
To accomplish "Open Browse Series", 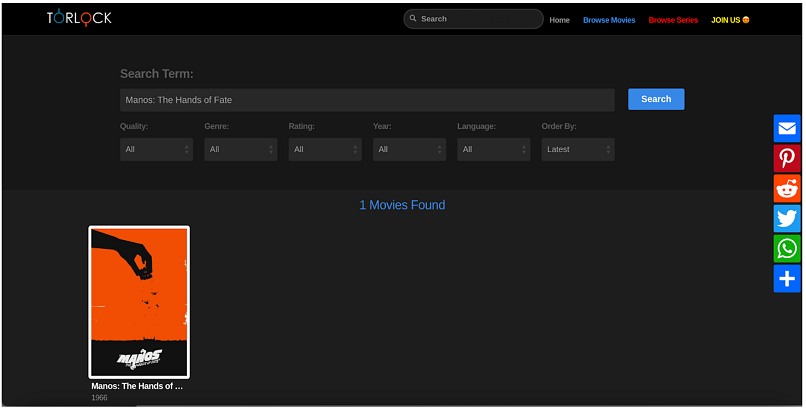I will [x=673, y=20].
